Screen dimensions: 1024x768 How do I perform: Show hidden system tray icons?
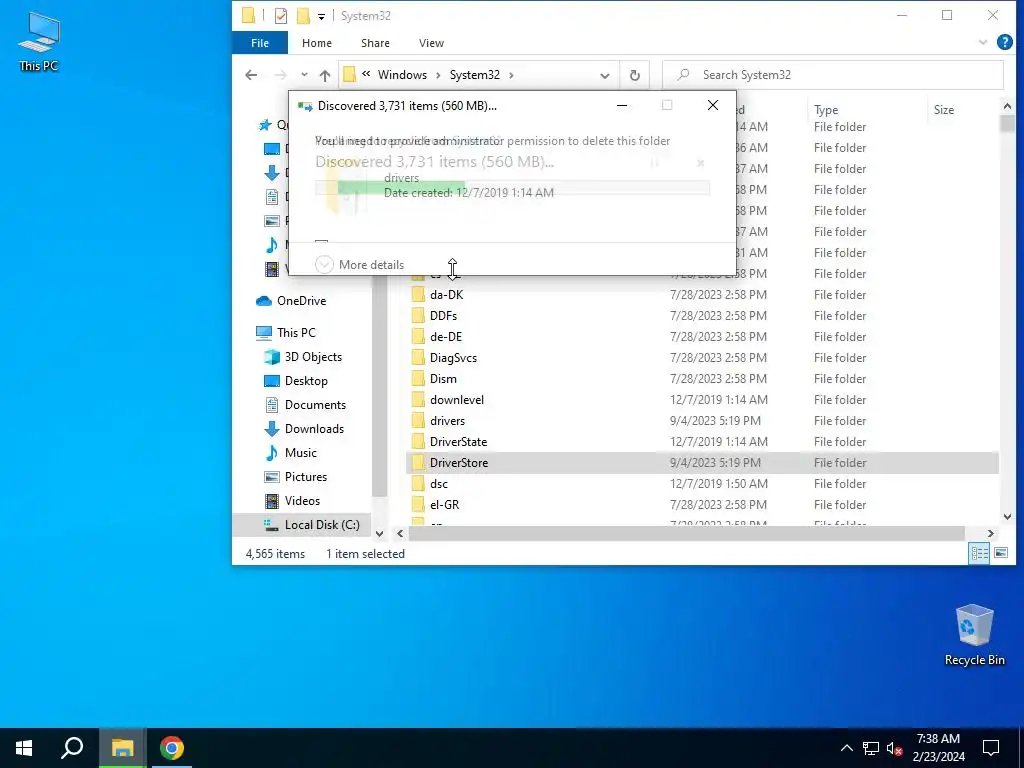pos(846,748)
